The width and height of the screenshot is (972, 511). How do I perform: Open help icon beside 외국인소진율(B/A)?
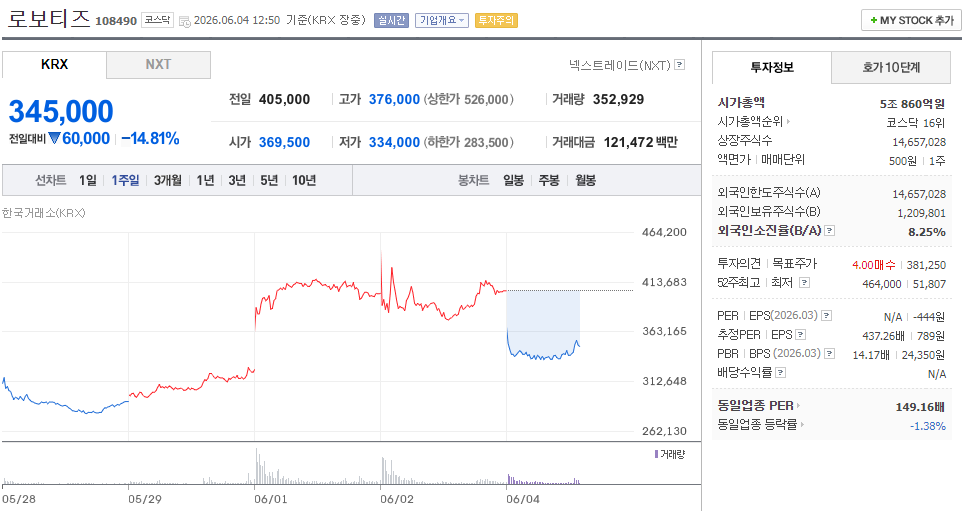[829, 231]
